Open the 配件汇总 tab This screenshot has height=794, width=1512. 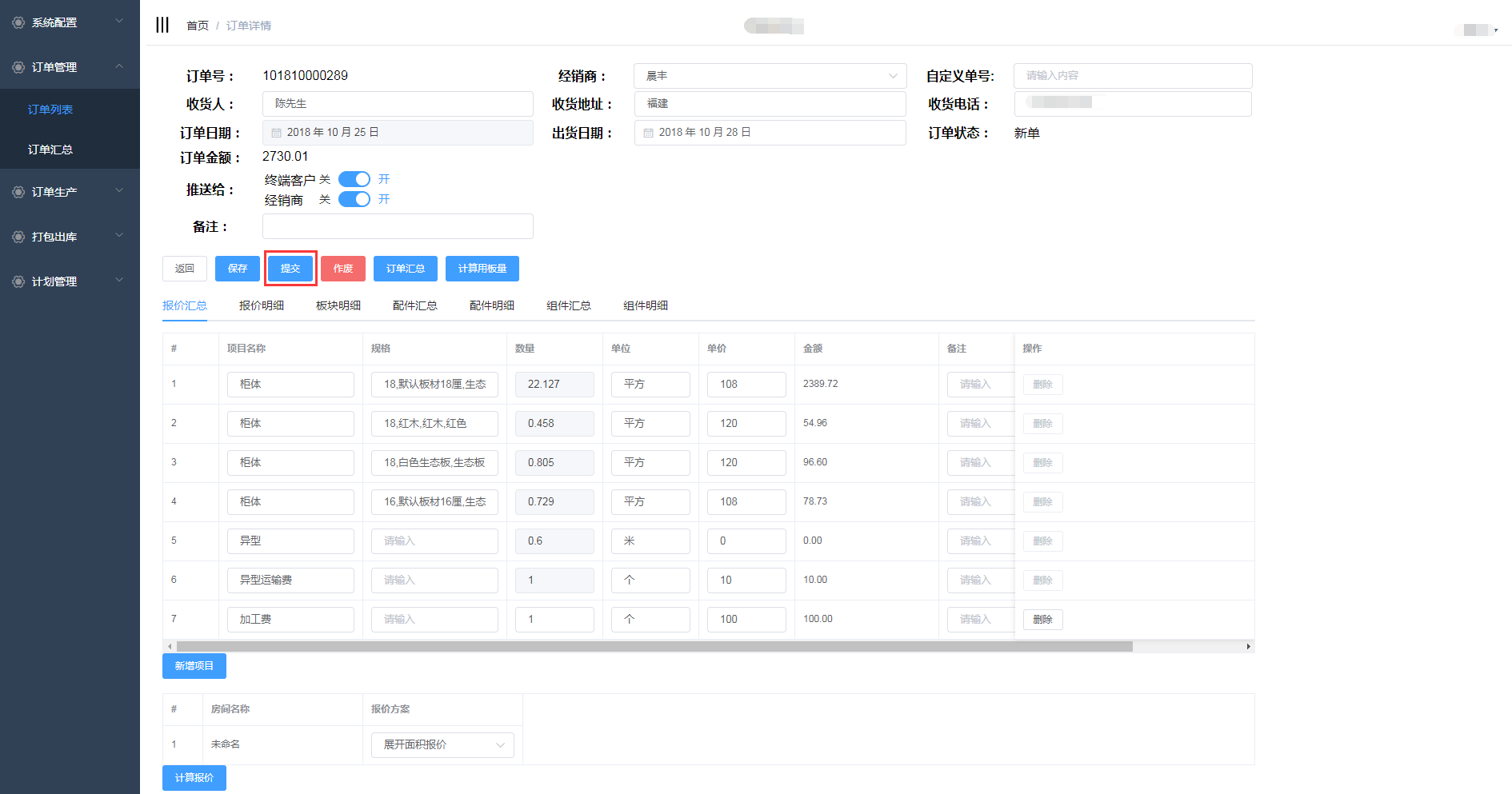click(415, 305)
